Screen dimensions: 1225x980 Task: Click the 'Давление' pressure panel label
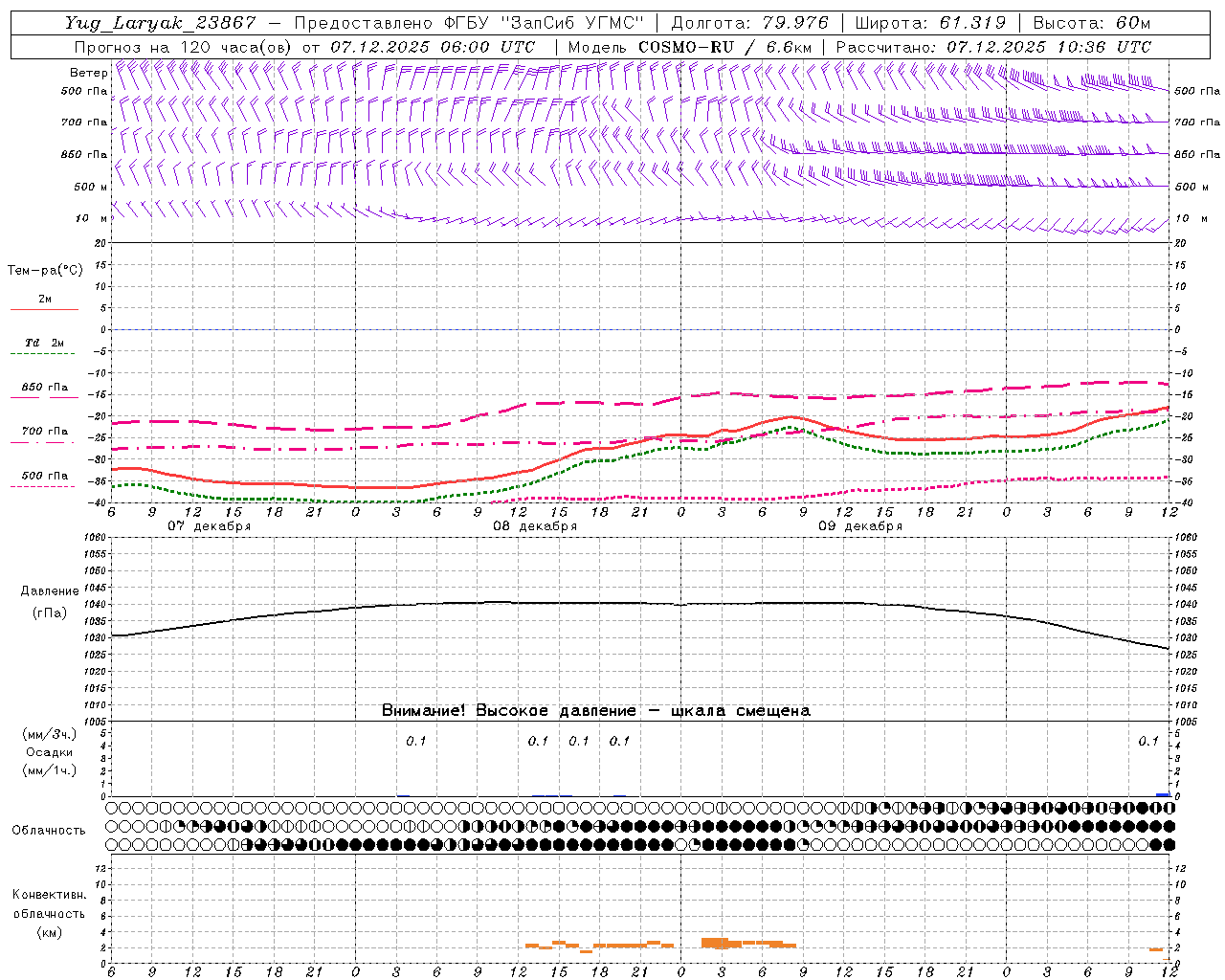[x=48, y=591]
